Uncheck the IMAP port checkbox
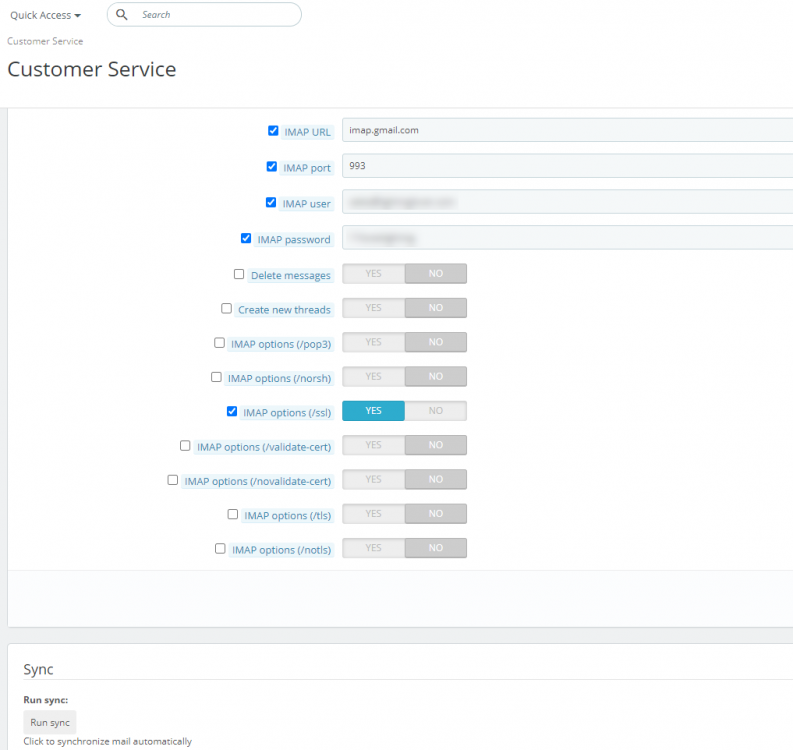793x750 pixels. click(x=272, y=167)
